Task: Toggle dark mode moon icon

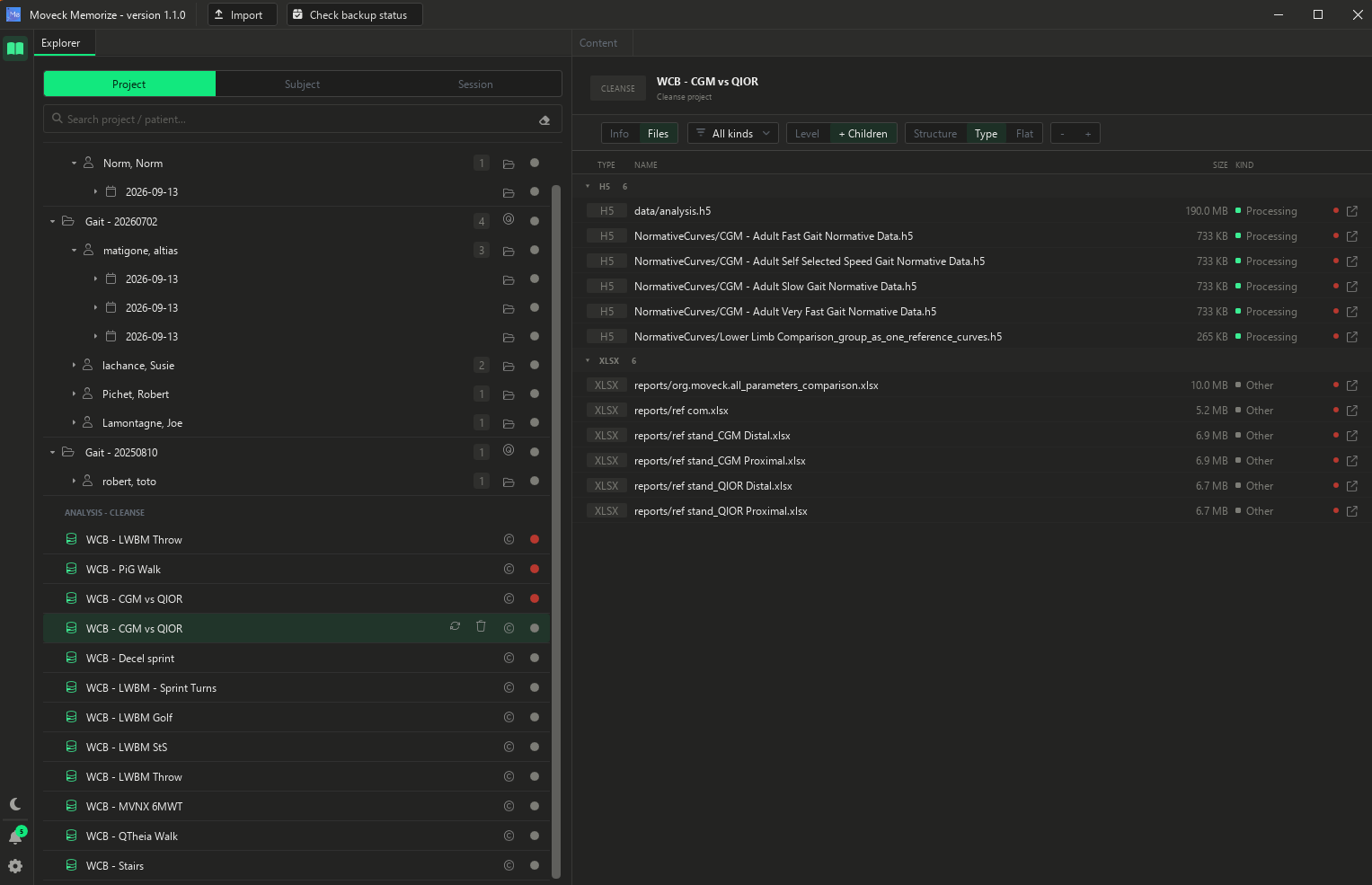Action: pos(15,804)
